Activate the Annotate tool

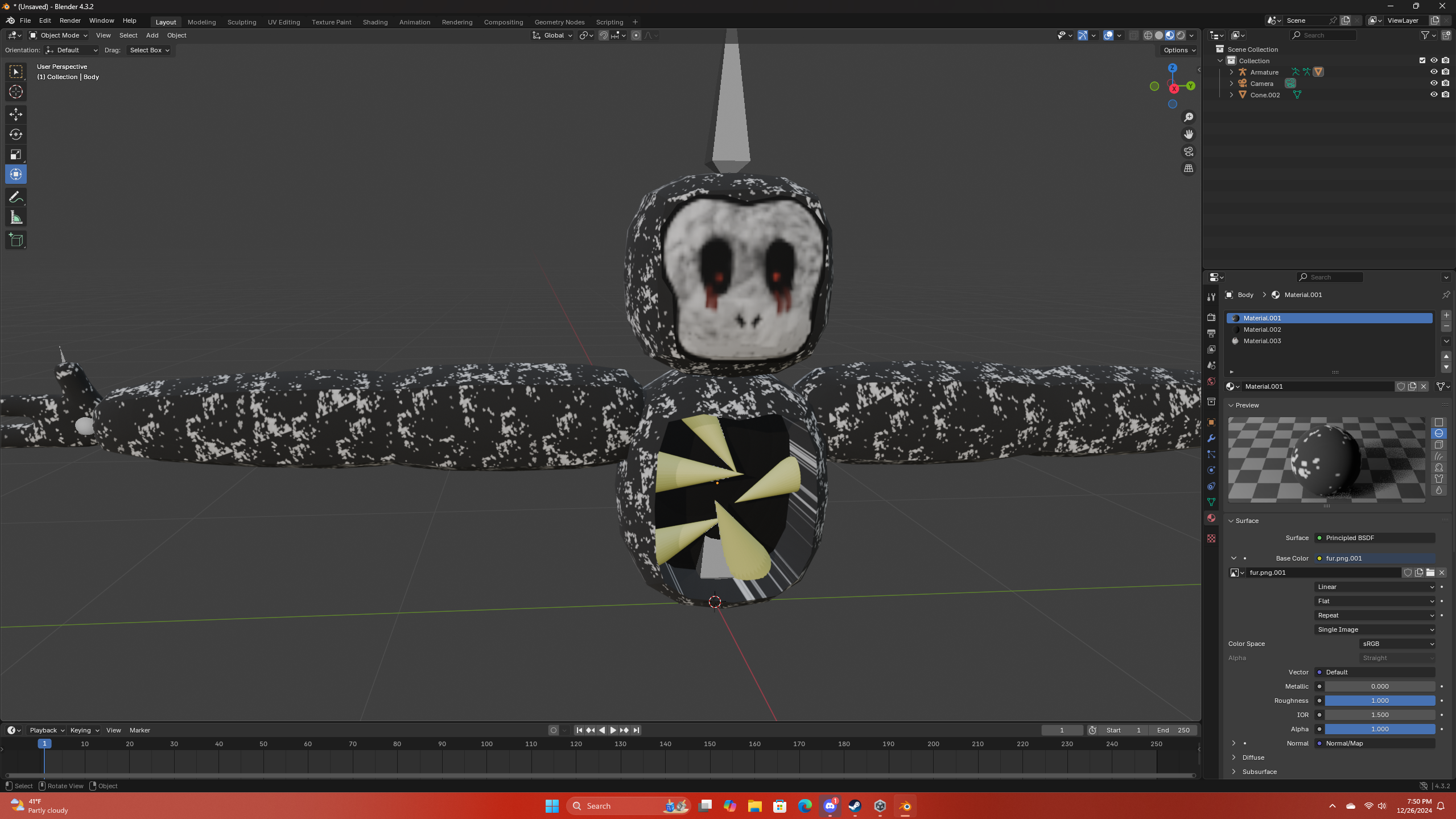[x=16, y=197]
